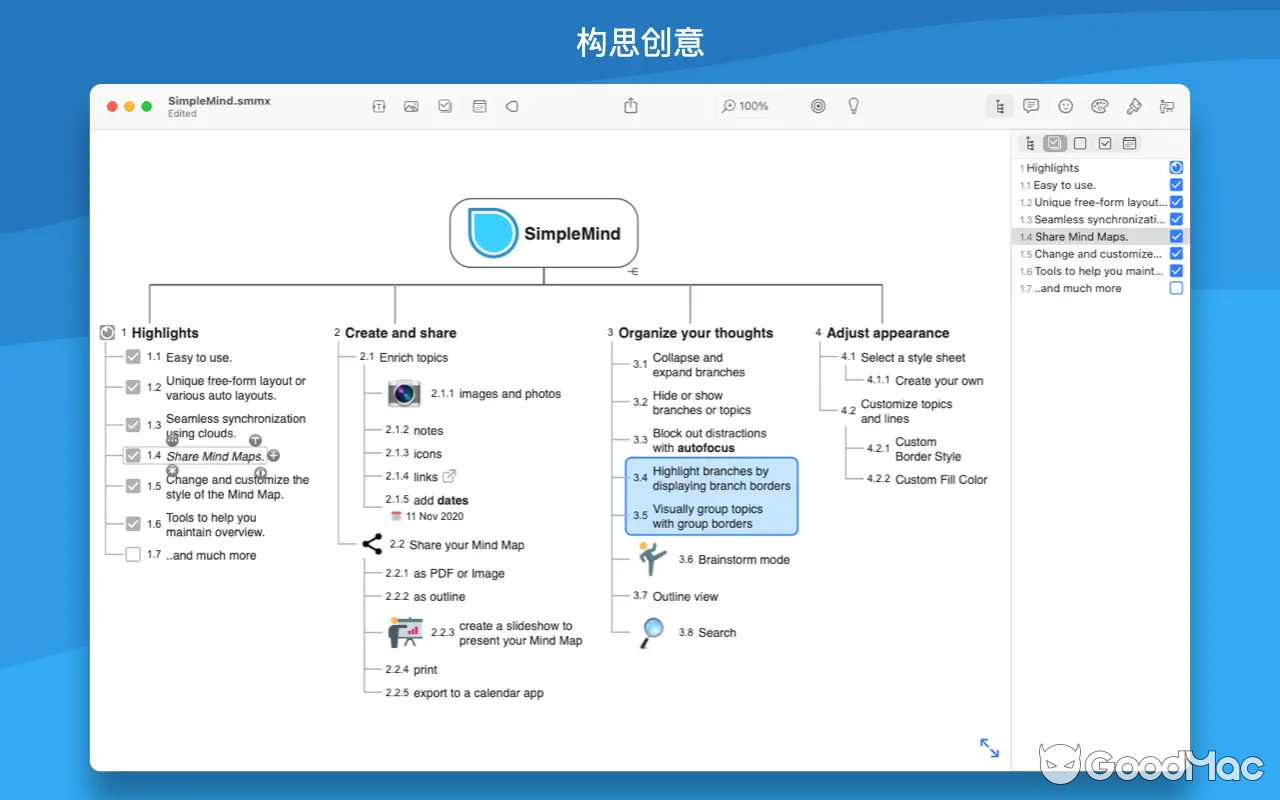
Task: Click the insert image toolbar icon
Action: [x=411, y=106]
